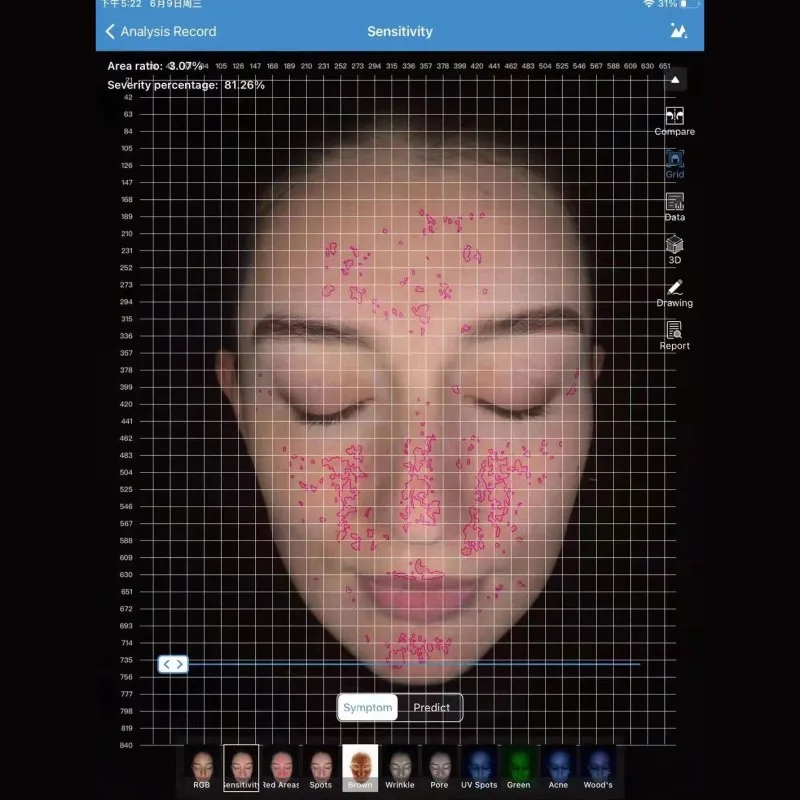Click the back chevron next to Analysis Record
This screenshot has width=800, height=800.
(x=110, y=31)
